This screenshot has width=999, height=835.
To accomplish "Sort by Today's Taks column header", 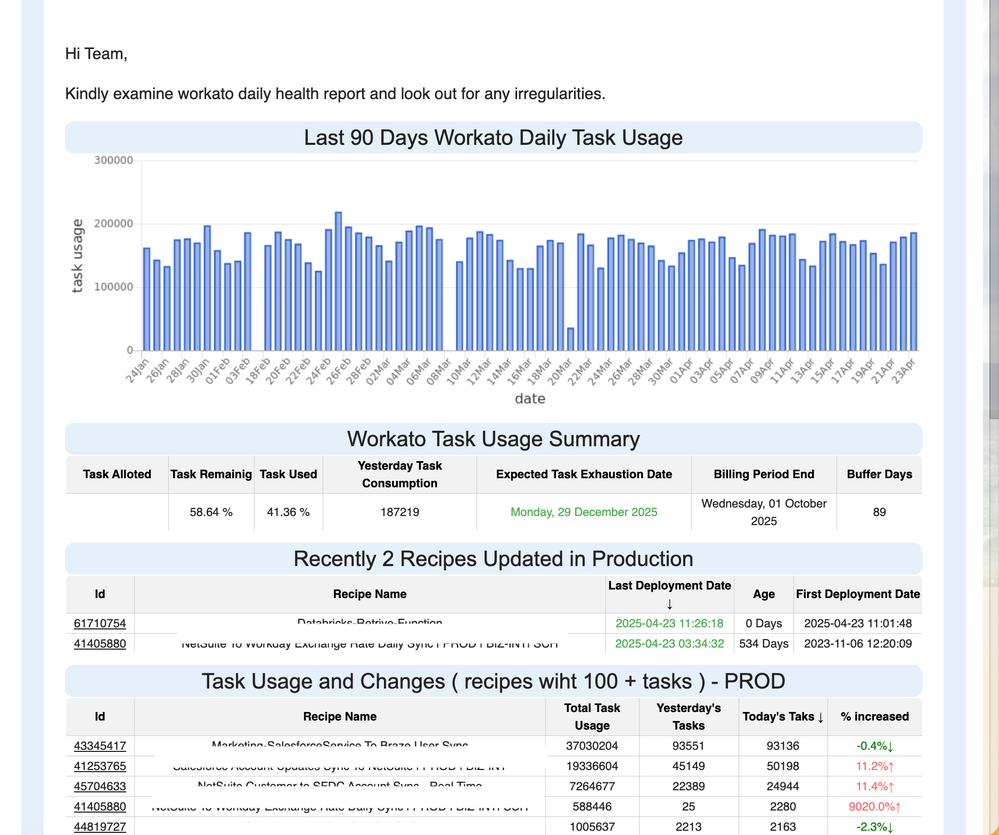I will pyautogui.click(x=783, y=716).
